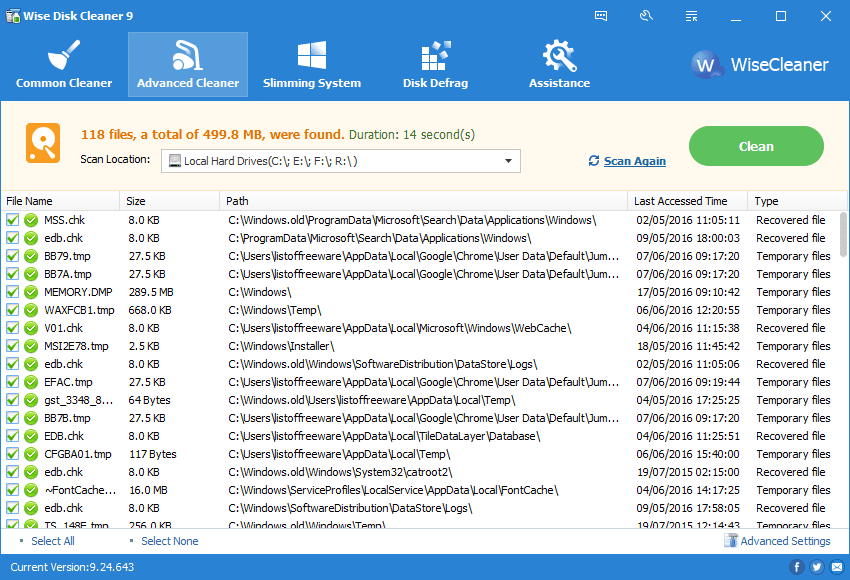The width and height of the screenshot is (850, 580).
Task: Click the green status icon for MSI2E78.tmp
Action: coord(31,346)
